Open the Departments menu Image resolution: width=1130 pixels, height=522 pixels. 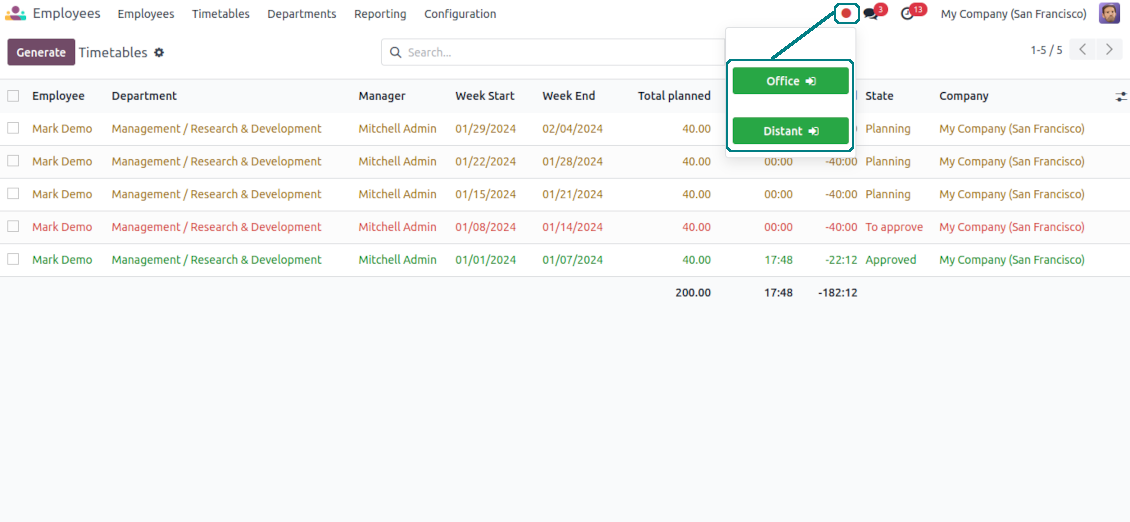pyautogui.click(x=301, y=14)
